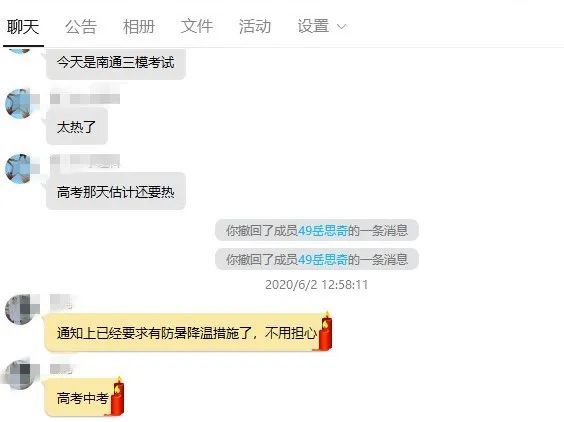The image size is (564, 422).
Task: Select the 高考那天估计还要热 message bubble
Action: click(116, 192)
